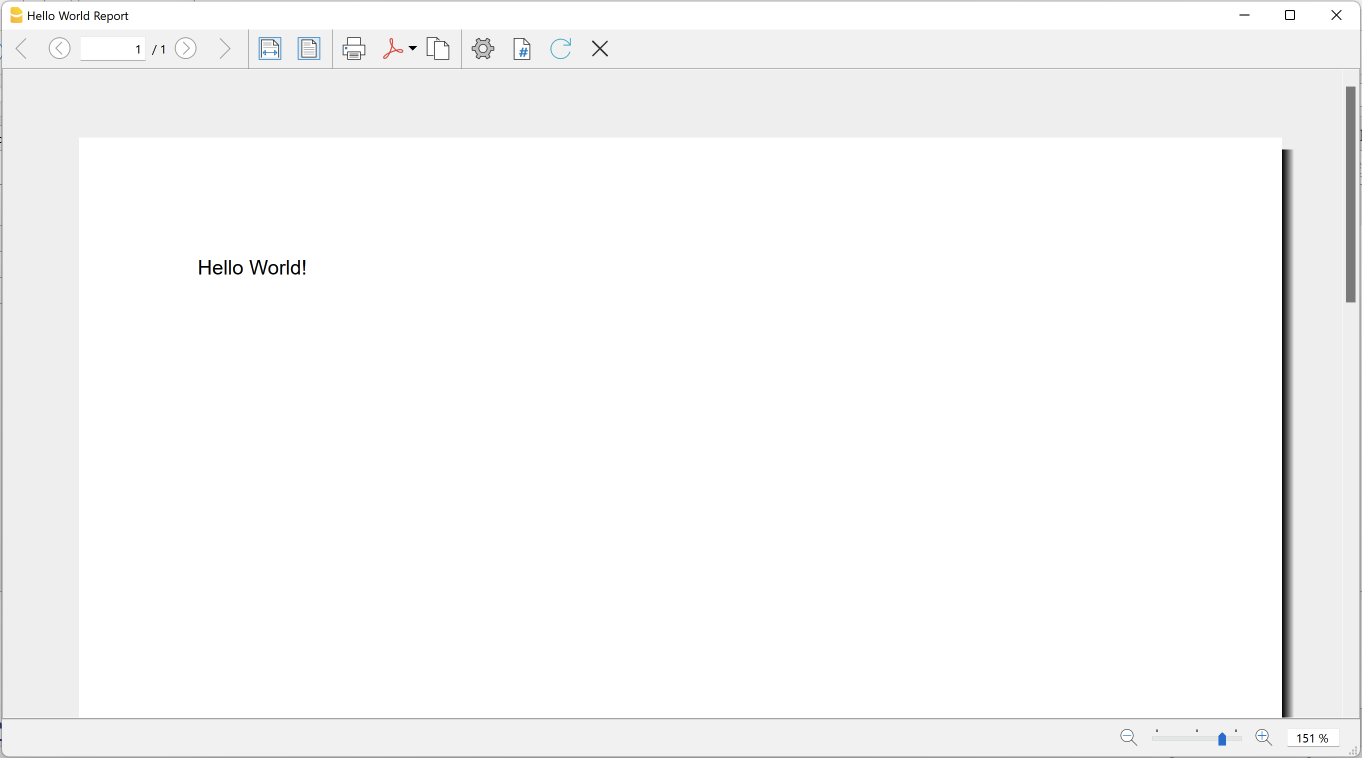Copy the report page
Viewport: 1362px width, 758px height.
(438, 48)
